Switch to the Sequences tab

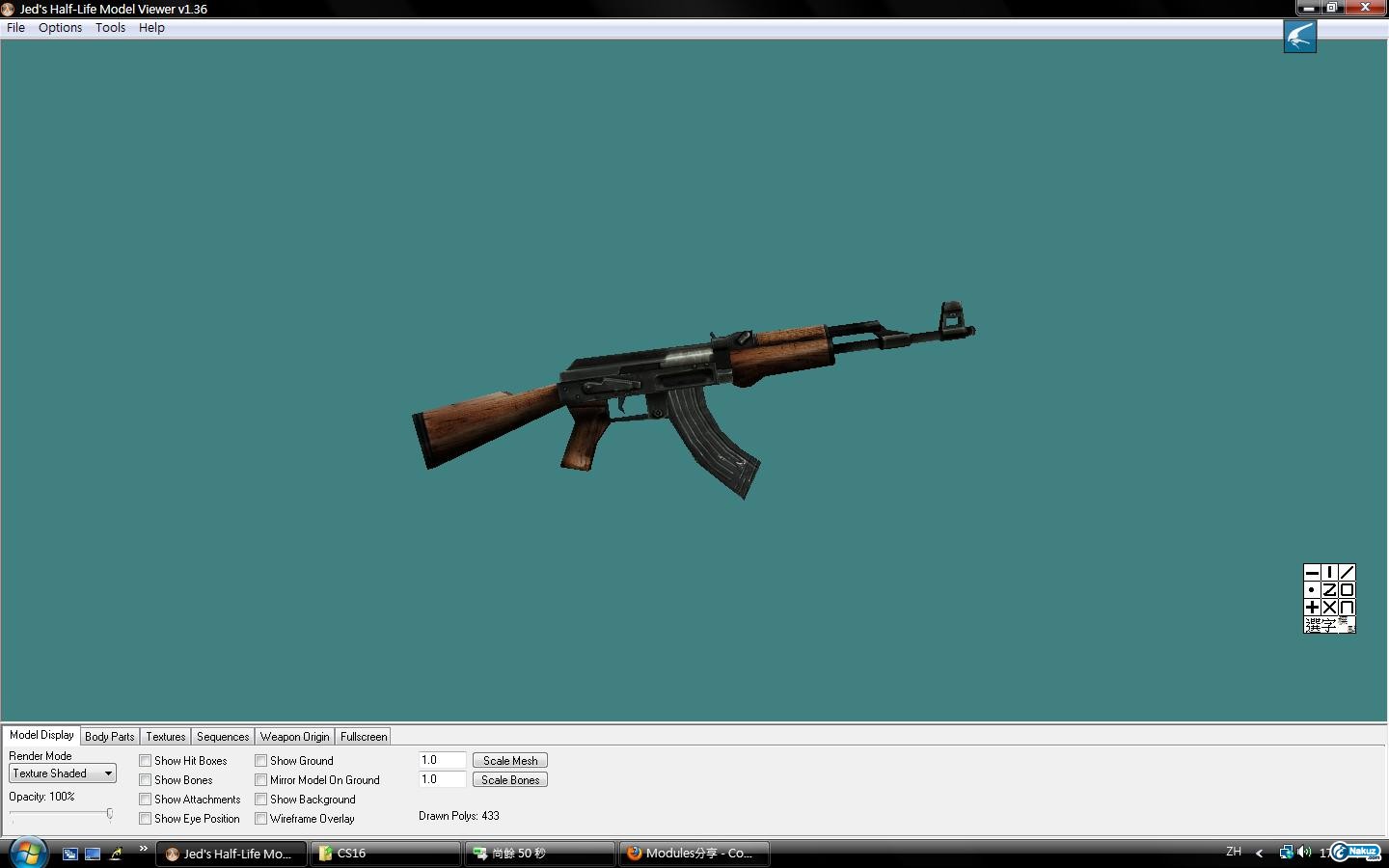(x=223, y=737)
